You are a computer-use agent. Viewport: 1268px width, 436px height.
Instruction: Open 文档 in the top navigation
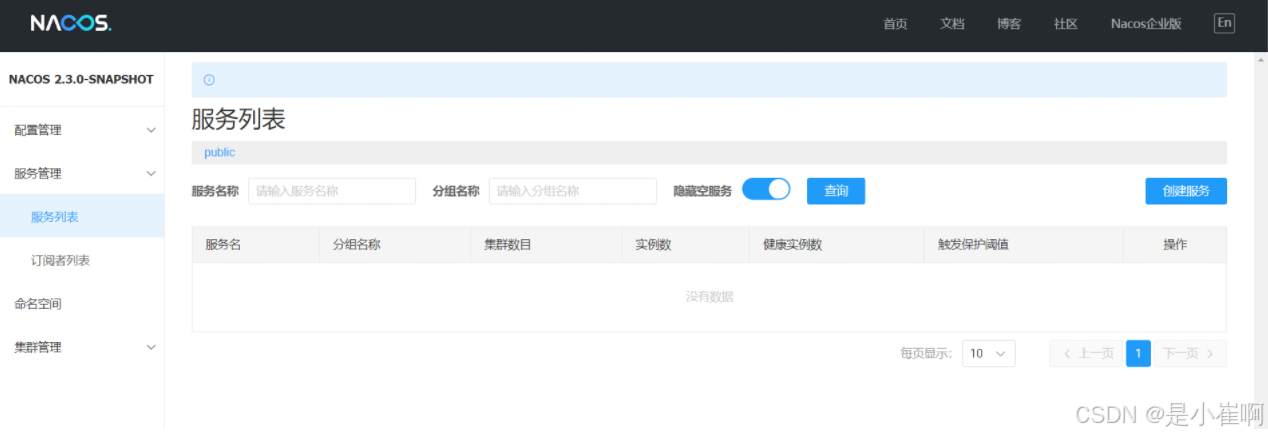pyautogui.click(x=952, y=24)
